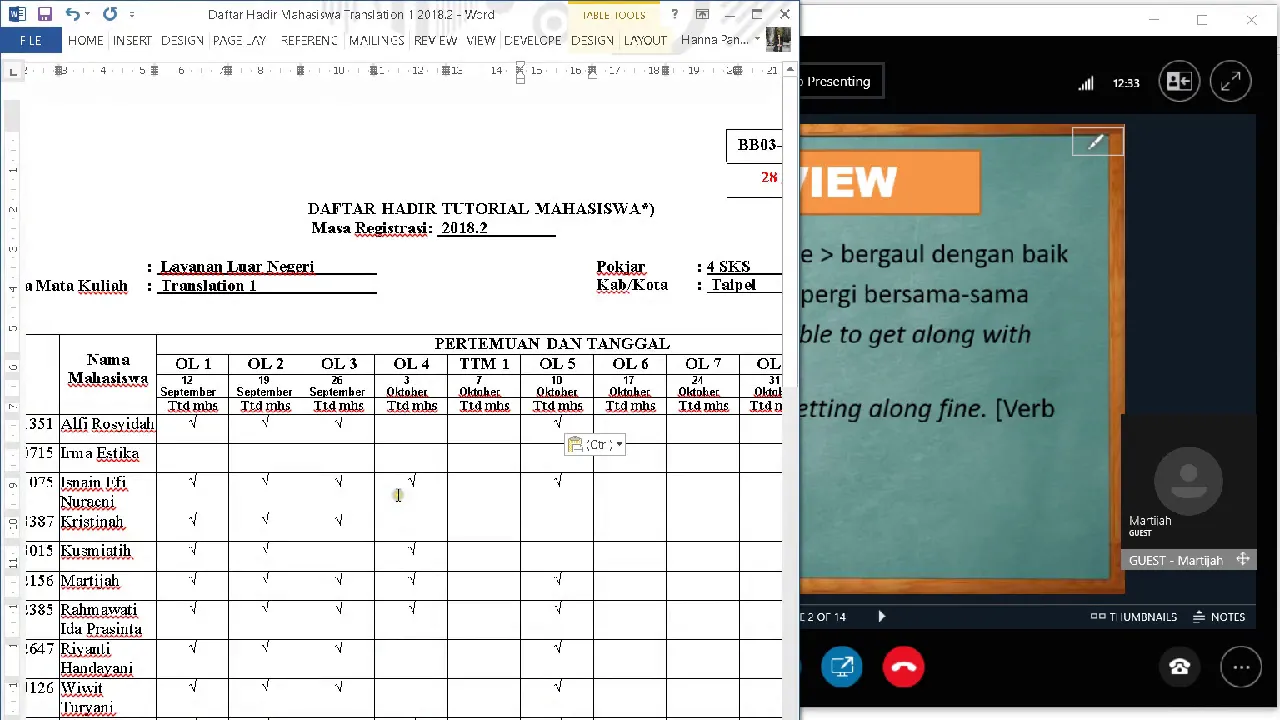The width and height of the screenshot is (1280, 720).
Task: Click the OL 5 column header cell
Action: coord(557,364)
